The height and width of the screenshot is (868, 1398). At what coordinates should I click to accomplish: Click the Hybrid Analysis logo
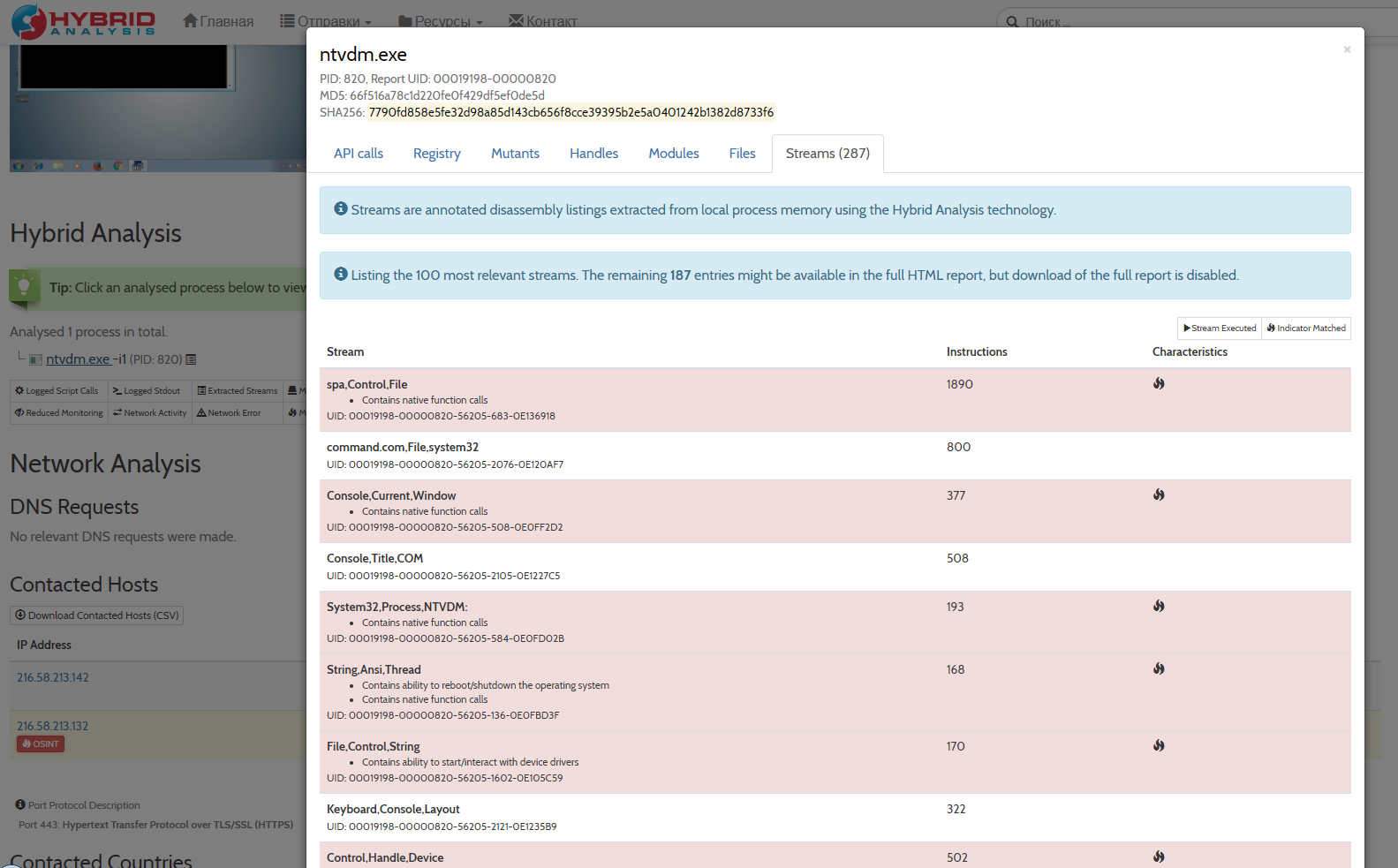(83, 21)
